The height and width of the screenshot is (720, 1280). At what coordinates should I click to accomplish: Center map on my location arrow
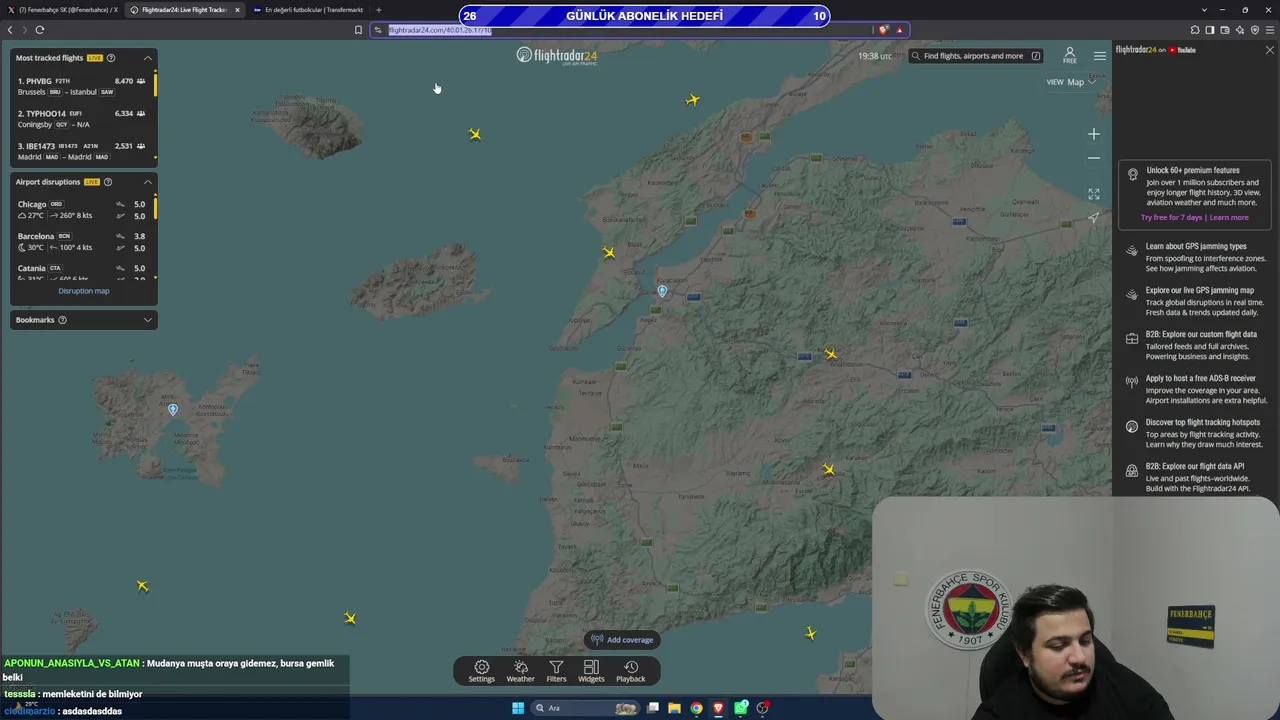tap(1094, 217)
